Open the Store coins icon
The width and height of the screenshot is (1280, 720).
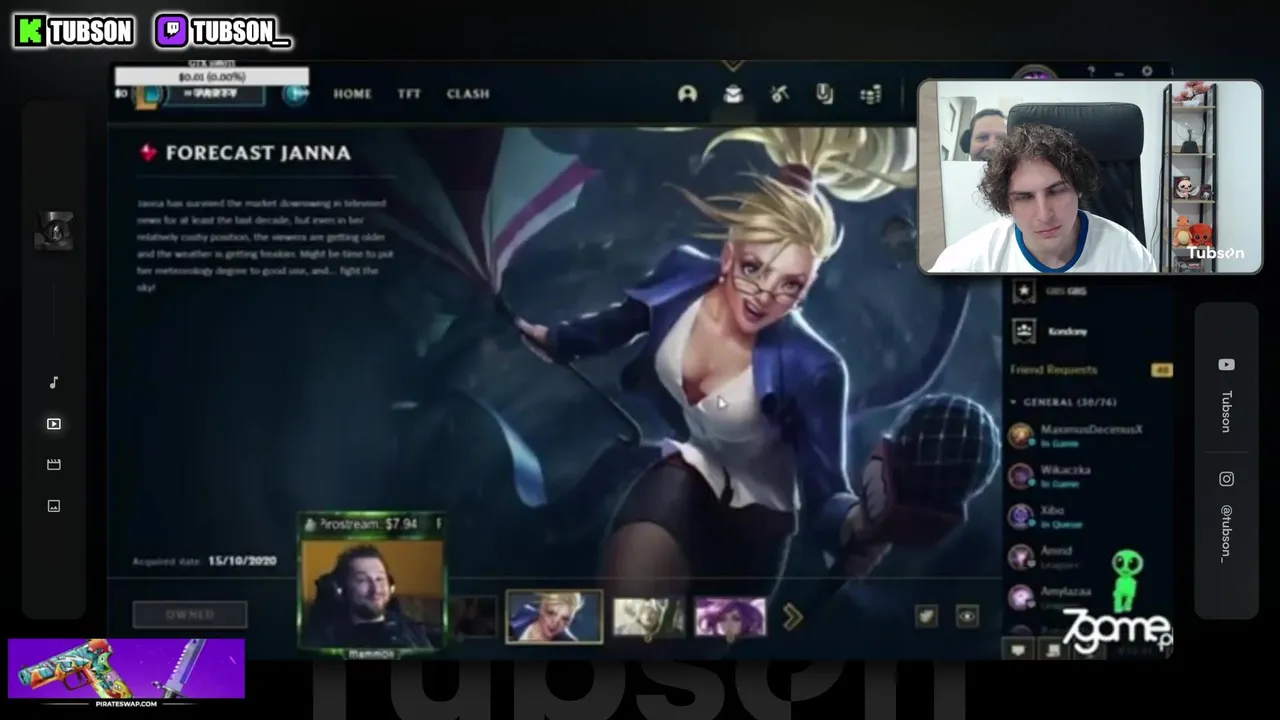[x=870, y=94]
